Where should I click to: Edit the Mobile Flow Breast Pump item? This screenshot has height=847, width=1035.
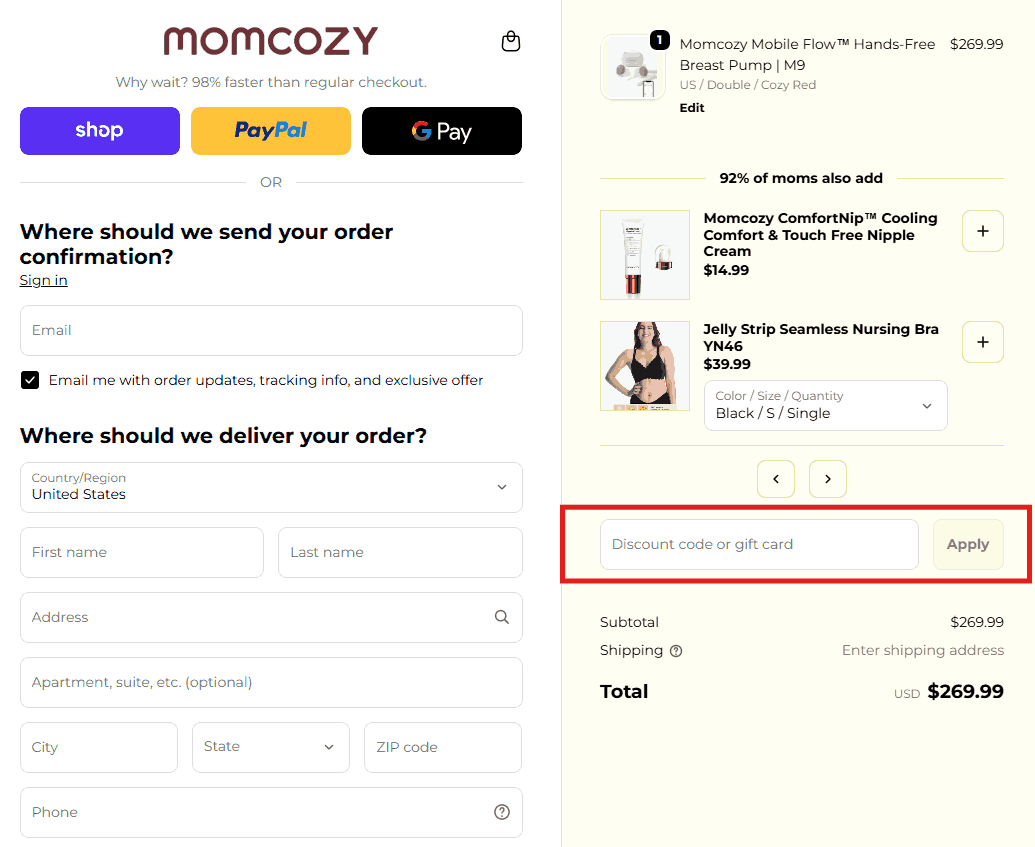[692, 108]
